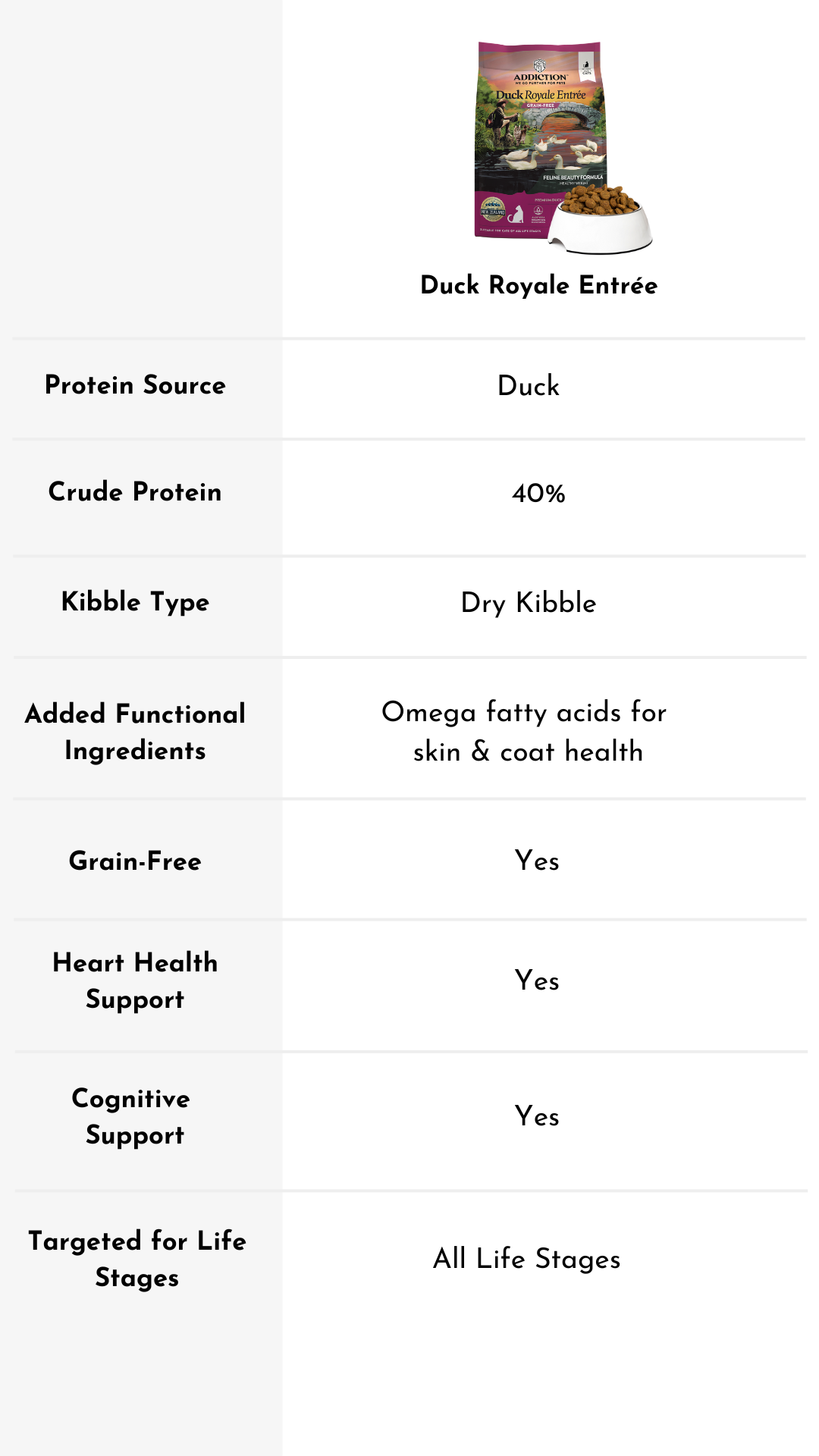
Task: Select the Targeted for Life Stages label
Action: (137, 1259)
